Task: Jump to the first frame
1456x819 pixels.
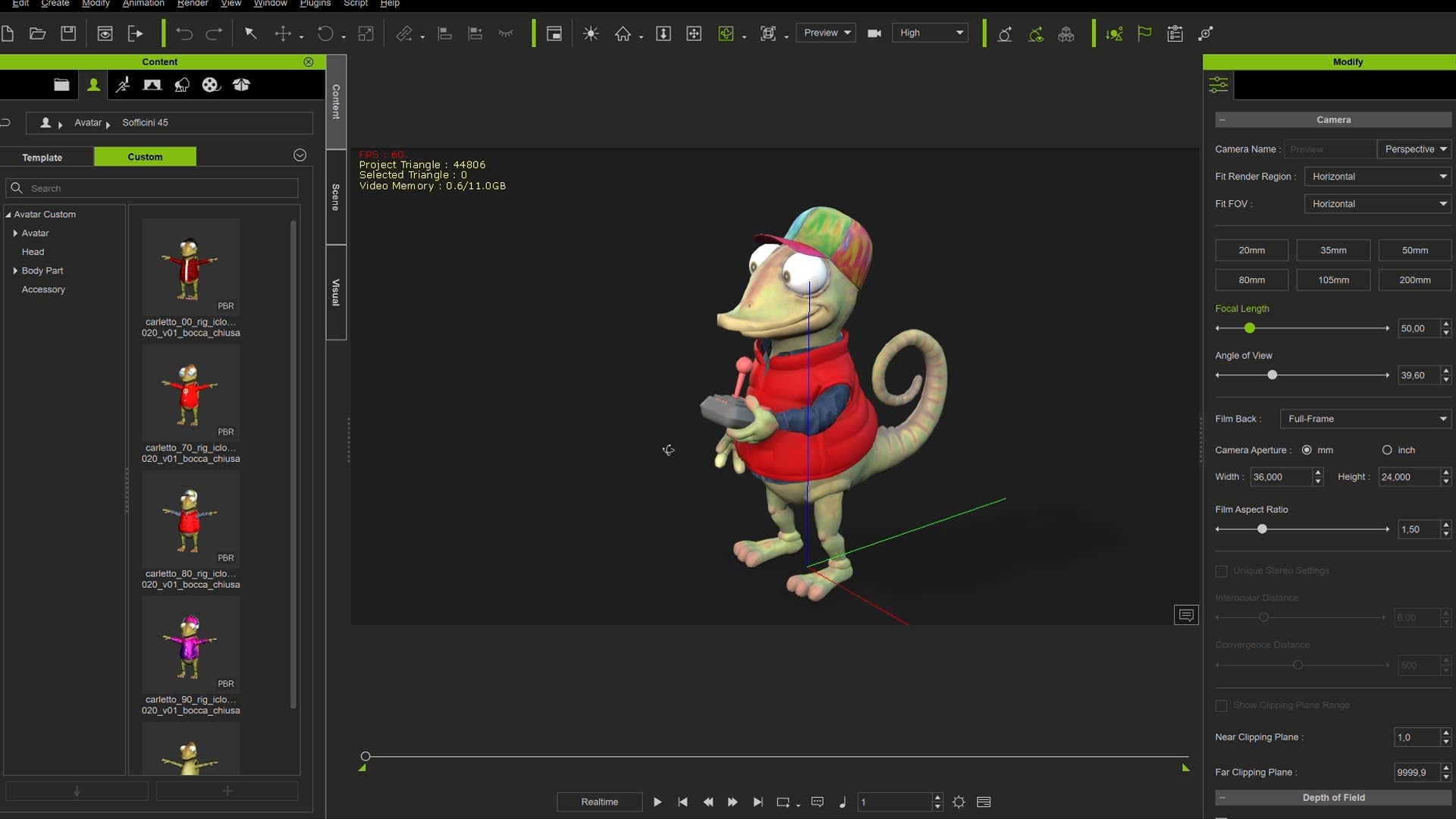Action: pyautogui.click(x=682, y=802)
